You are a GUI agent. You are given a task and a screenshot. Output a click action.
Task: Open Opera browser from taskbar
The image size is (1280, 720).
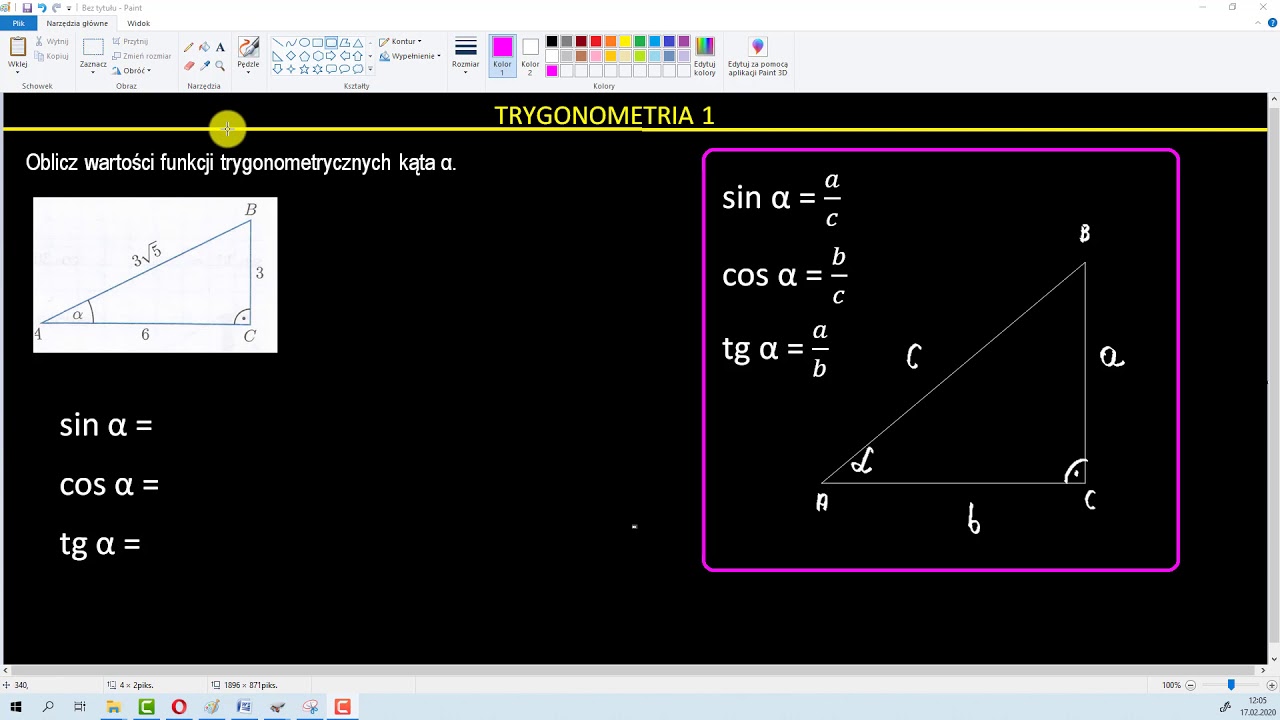tap(179, 707)
